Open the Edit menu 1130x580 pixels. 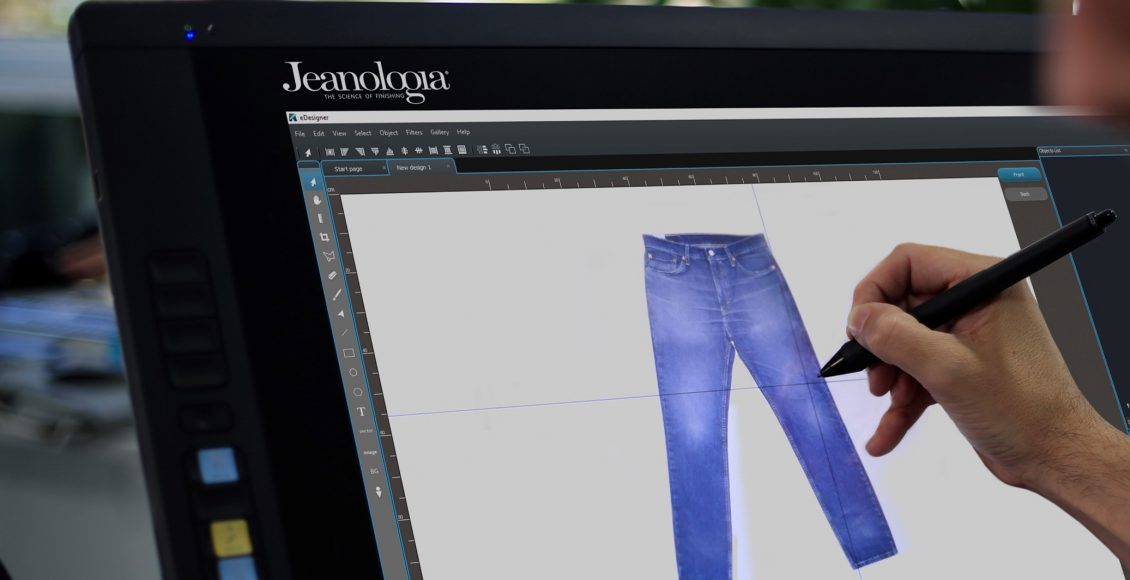coord(319,134)
